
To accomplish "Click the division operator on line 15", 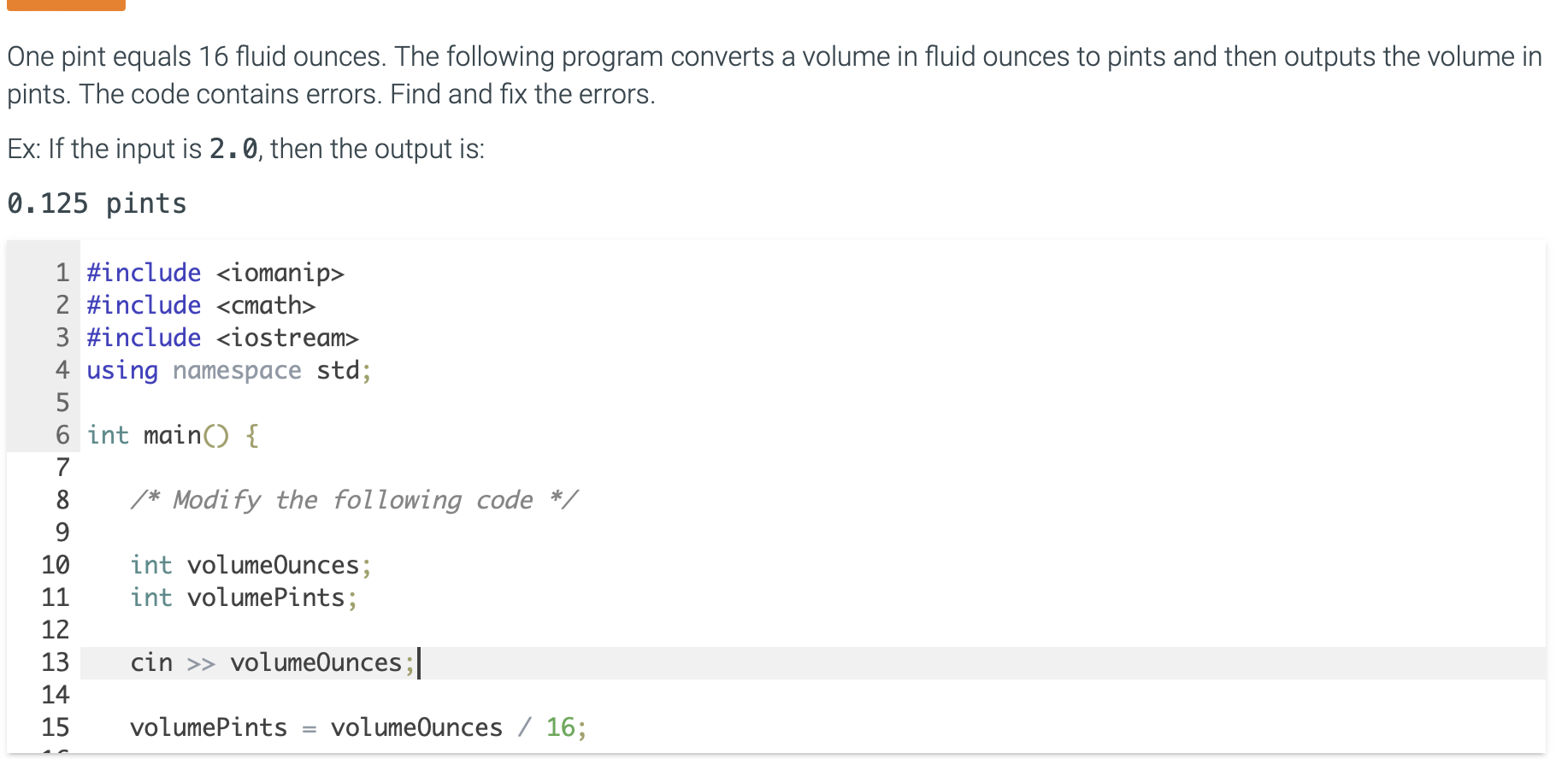I will [x=524, y=727].
